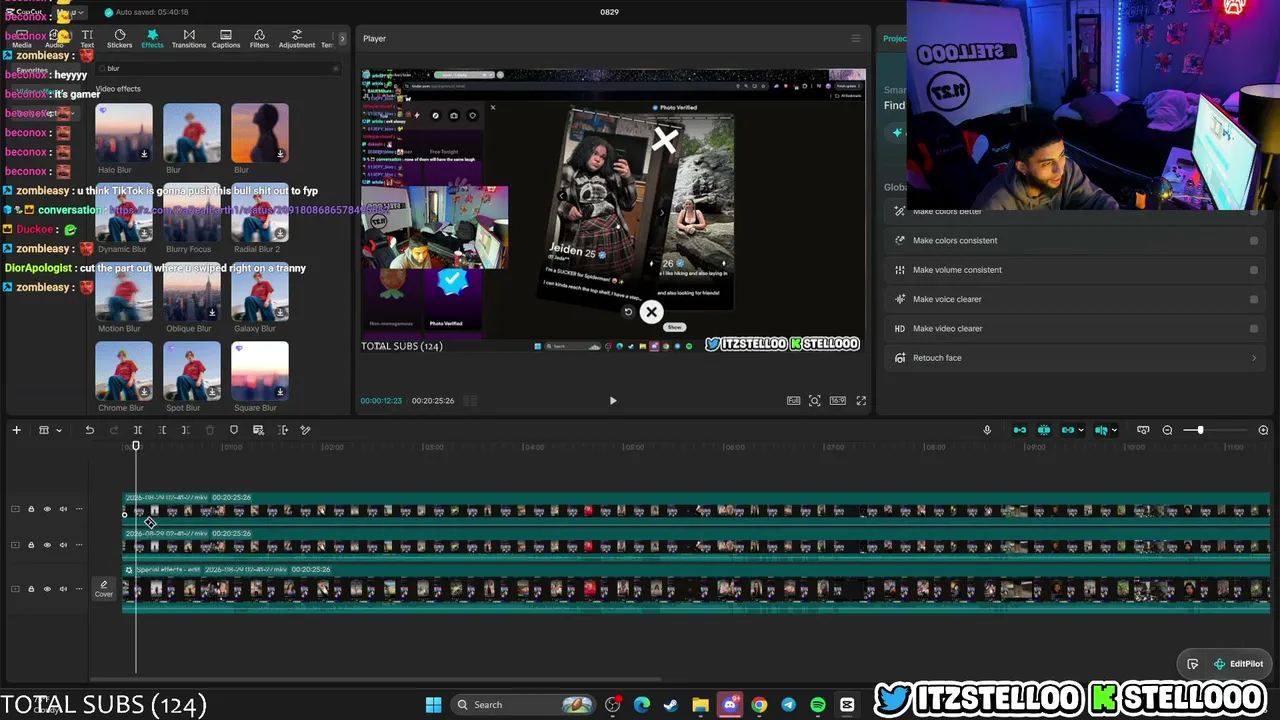Open the Player panel menu
1280x720 pixels.
[855, 39]
